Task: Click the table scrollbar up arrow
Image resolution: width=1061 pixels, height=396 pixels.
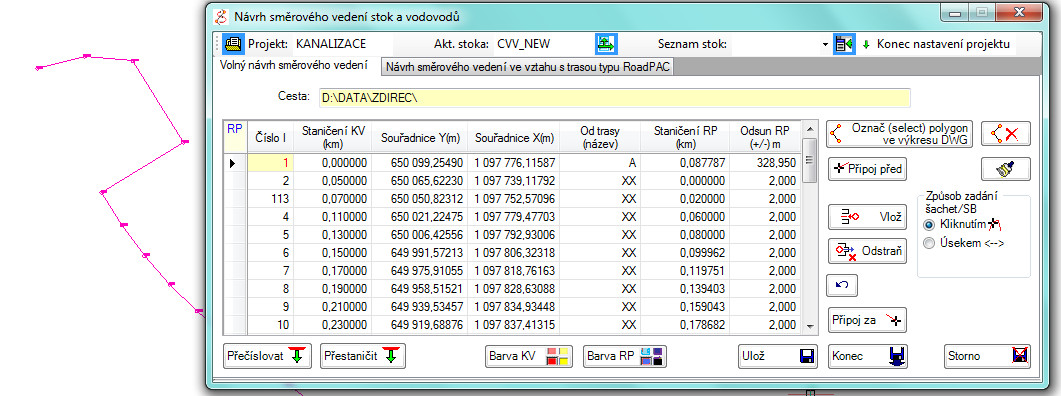Action: pos(808,128)
